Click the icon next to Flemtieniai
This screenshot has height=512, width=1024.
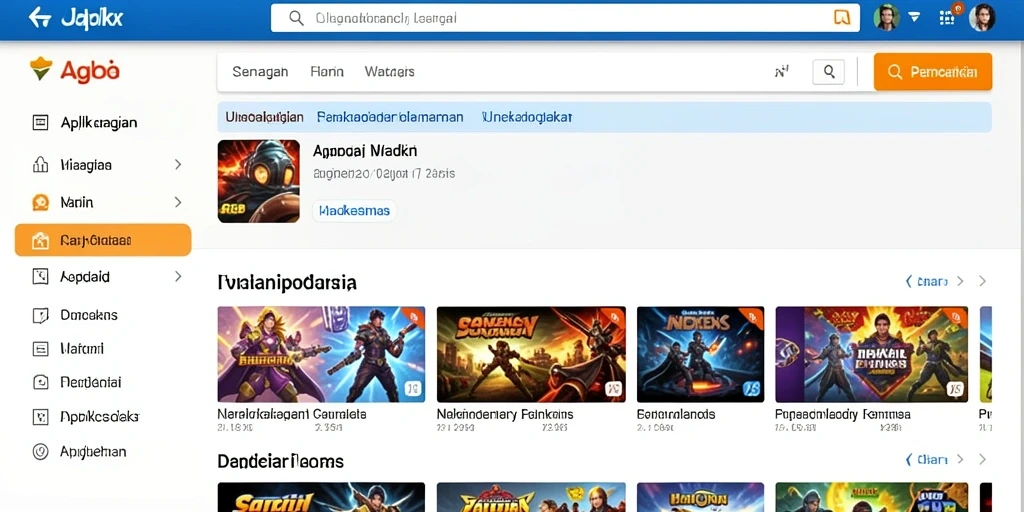tap(40, 383)
